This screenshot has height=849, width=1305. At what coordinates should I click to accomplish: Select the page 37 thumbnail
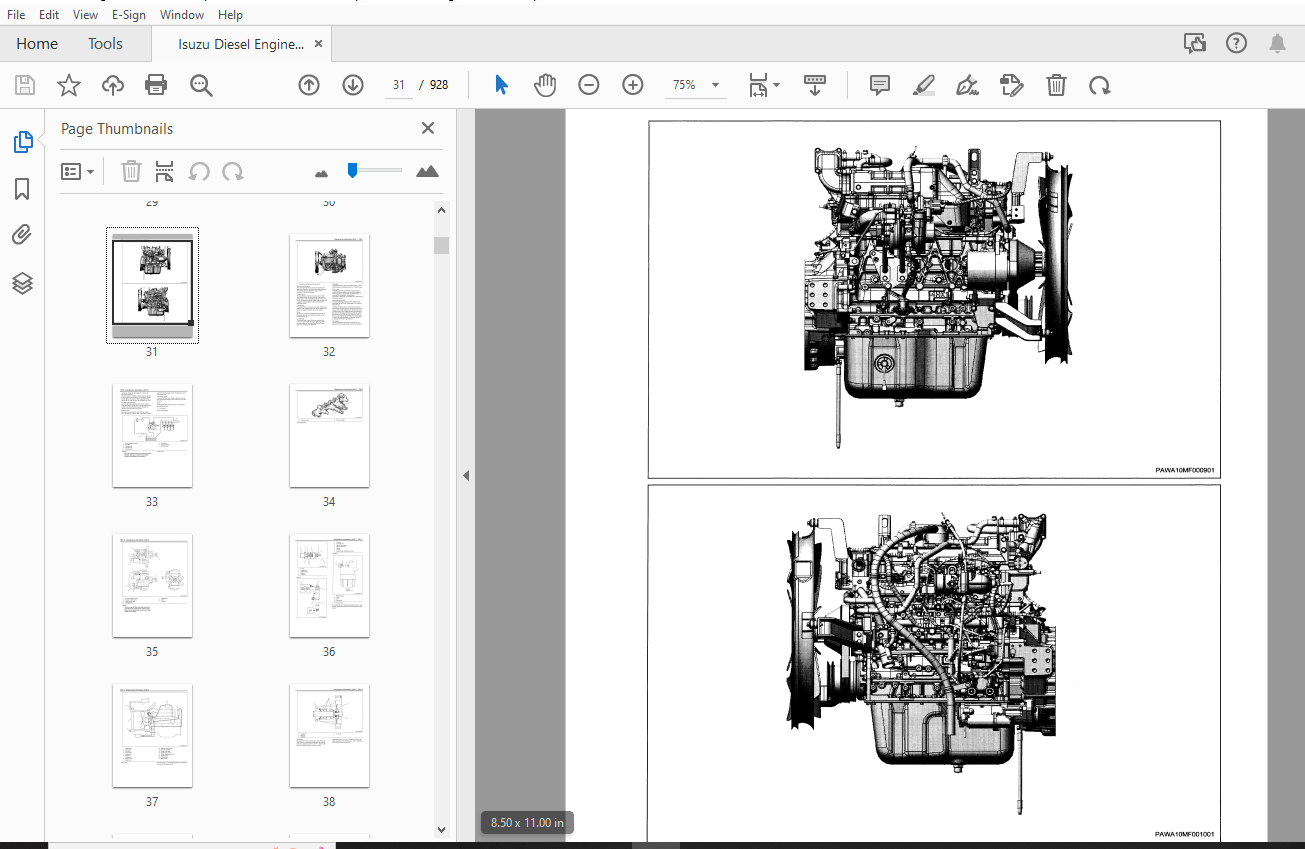(152, 735)
